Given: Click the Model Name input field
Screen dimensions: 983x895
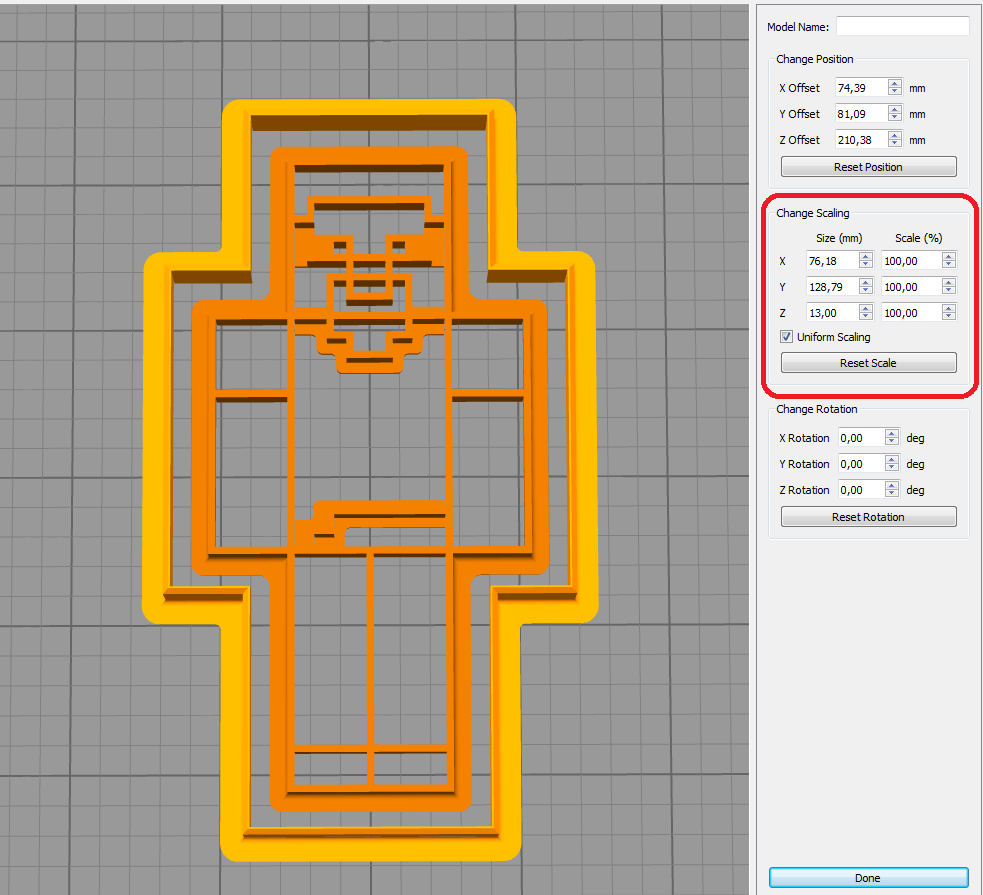Looking at the screenshot, I should pyautogui.click(x=902, y=26).
